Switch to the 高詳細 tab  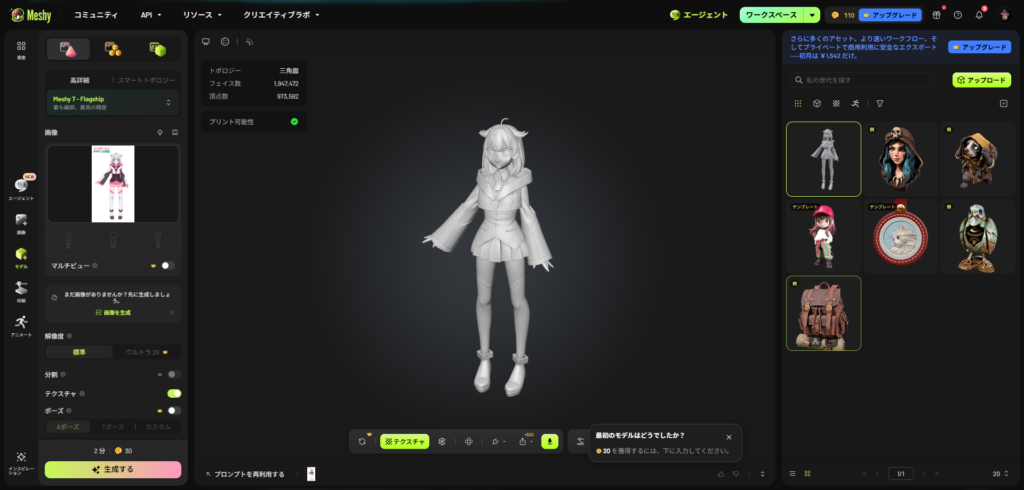[x=79, y=80]
